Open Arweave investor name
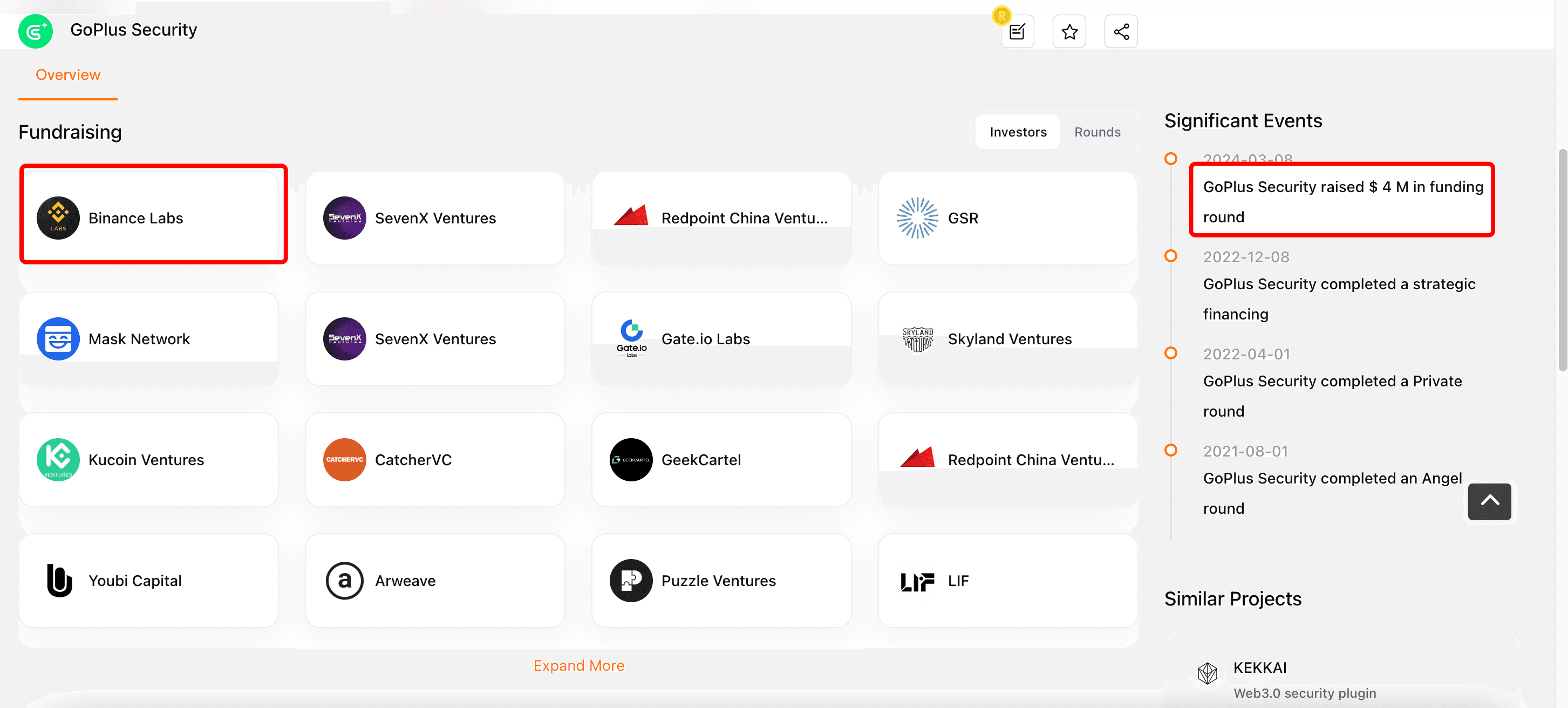This screenshot has width=1568, height=708. click(405, 580)
